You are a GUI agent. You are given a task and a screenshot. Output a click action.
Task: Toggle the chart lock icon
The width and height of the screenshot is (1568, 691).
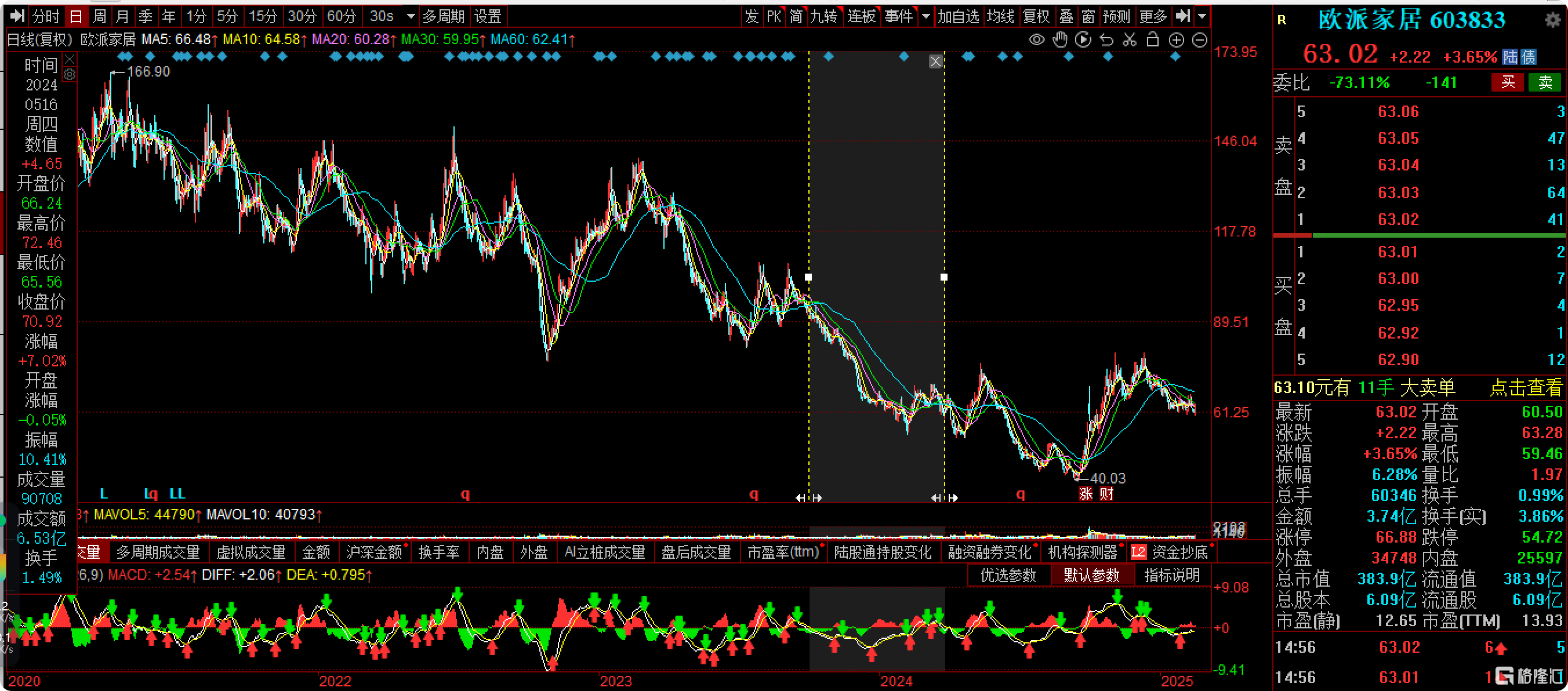1153,40
